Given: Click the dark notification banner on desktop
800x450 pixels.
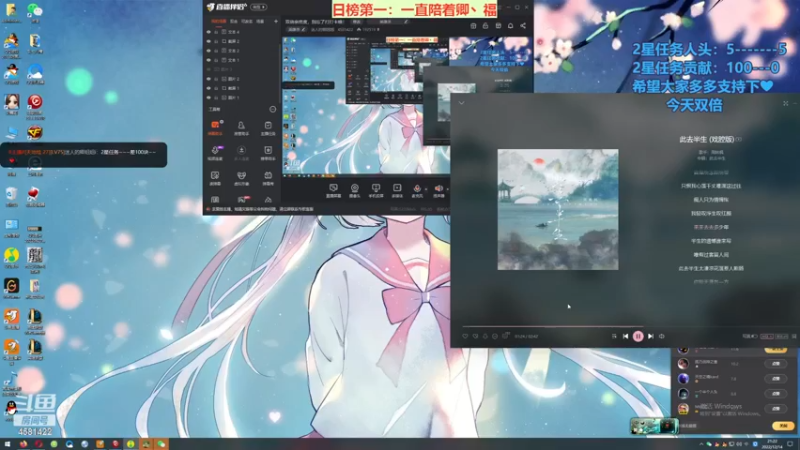Looking at the screenshot, I should point(84,155).
